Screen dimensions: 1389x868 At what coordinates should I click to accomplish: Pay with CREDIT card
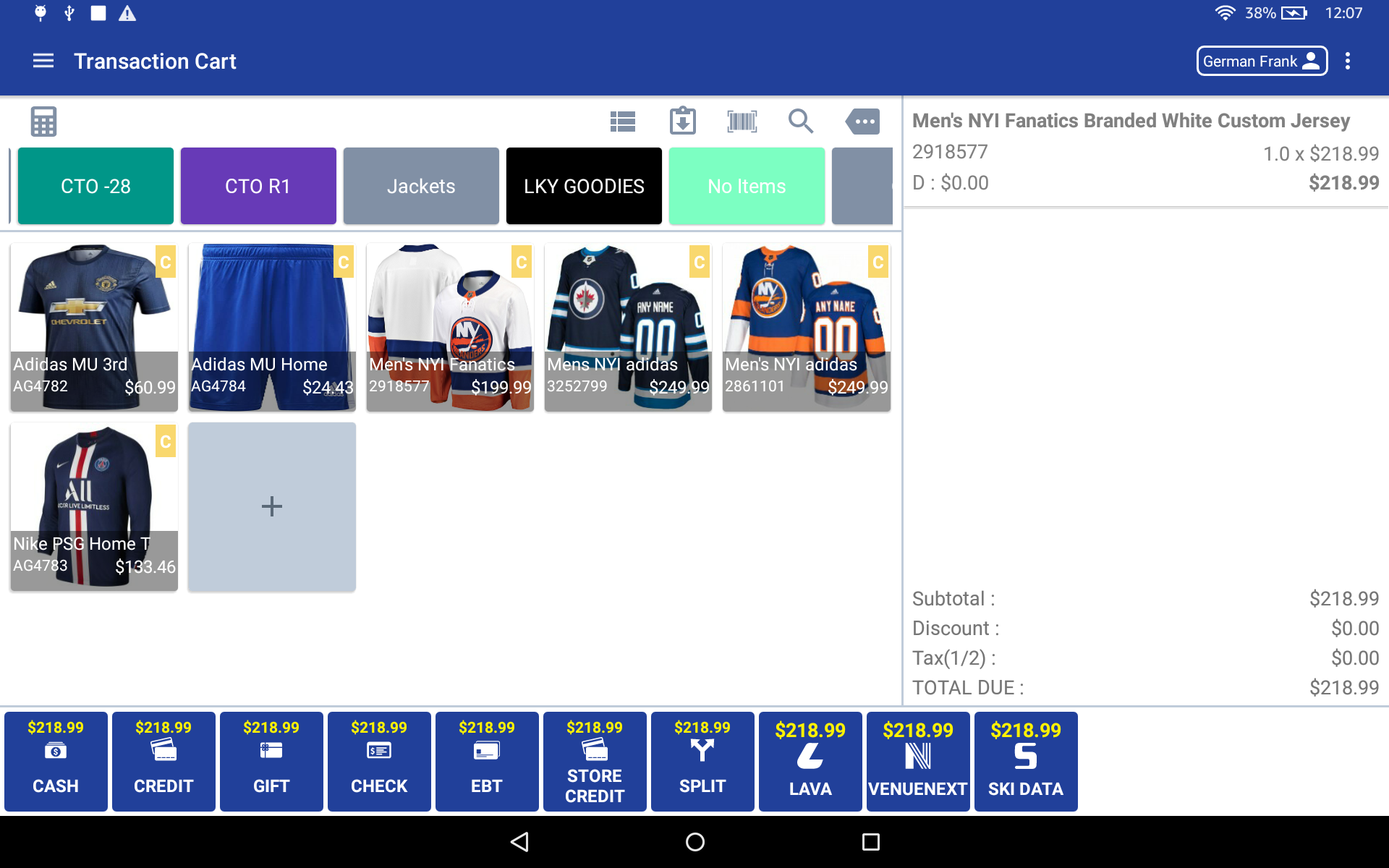(163, 761)
